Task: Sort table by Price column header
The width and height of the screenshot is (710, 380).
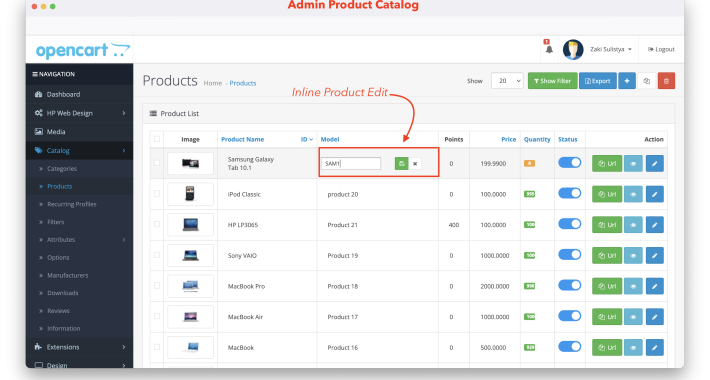Action: 509,139
